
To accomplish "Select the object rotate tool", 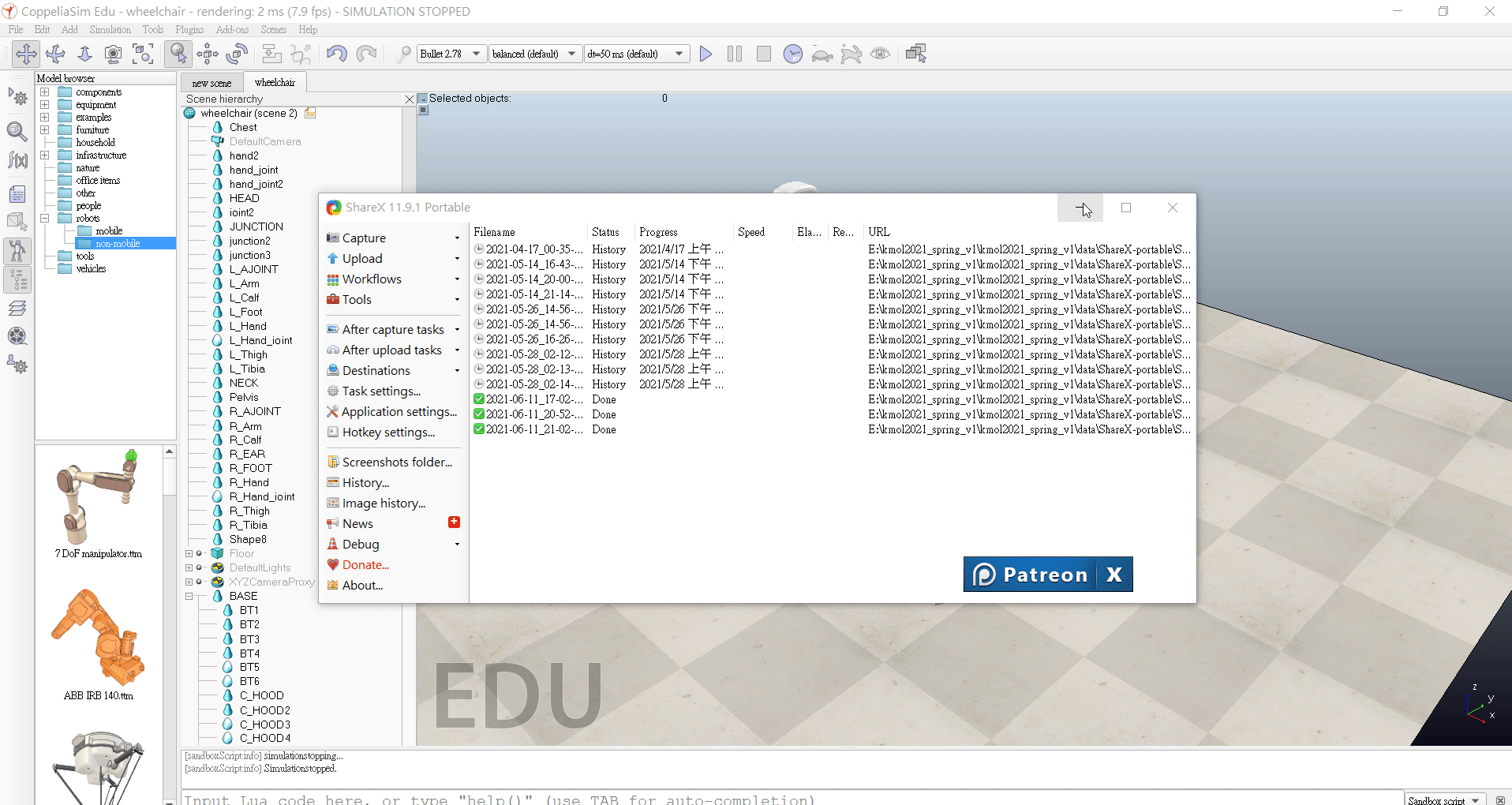I will pyautogui.click(x=237, y=54).
